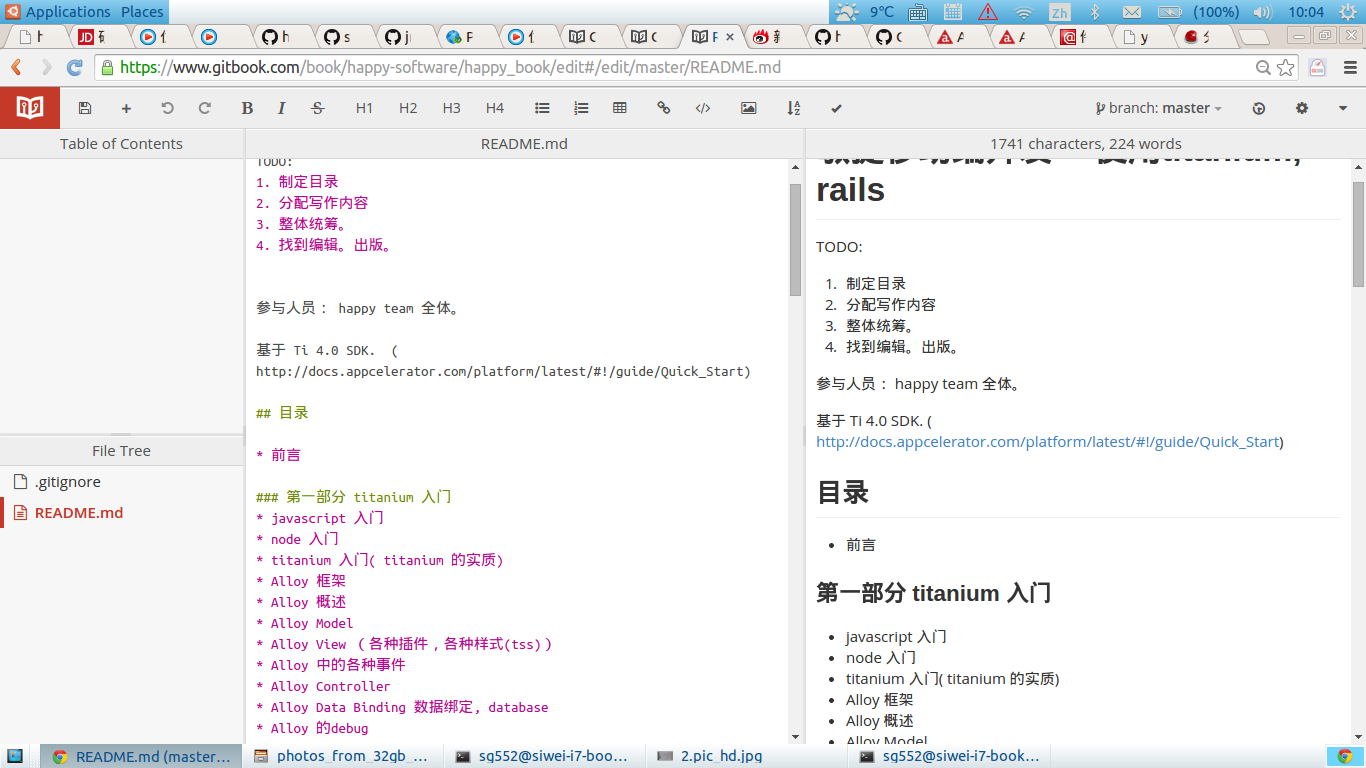Close the active README browser tab
1366x768 pixels.
click(729, 37)
